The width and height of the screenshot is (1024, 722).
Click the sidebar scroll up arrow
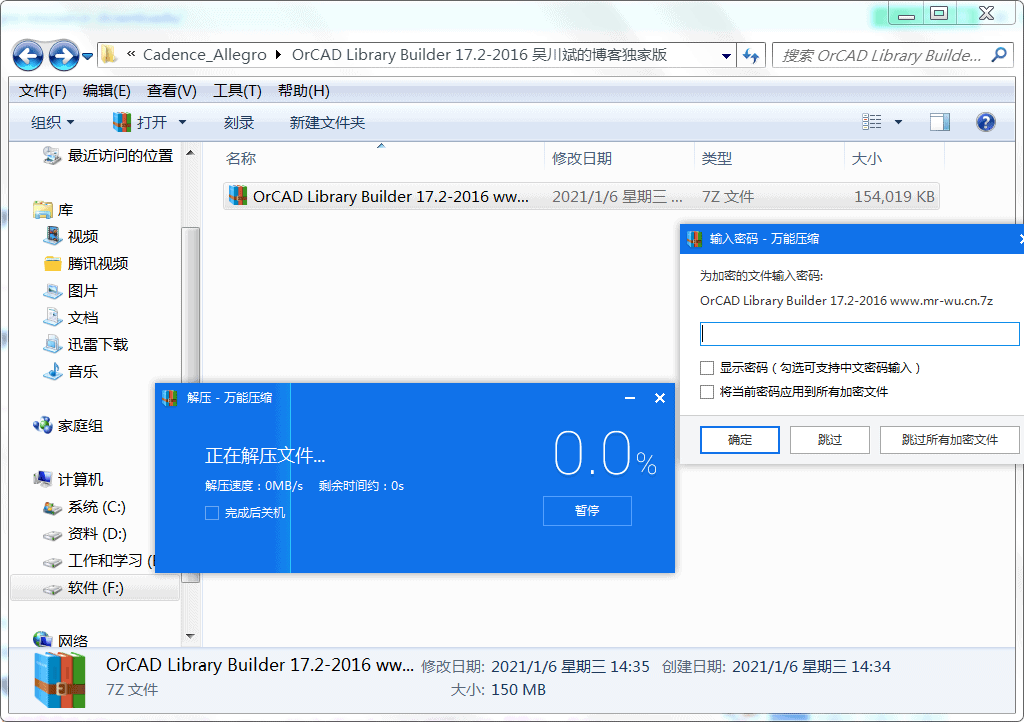pyautogui.click(x=190, y=153)
